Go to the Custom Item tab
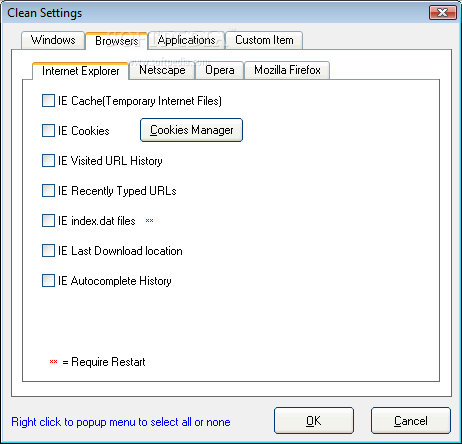This screenshot has width=462, height=444. (x=264, y=40)
